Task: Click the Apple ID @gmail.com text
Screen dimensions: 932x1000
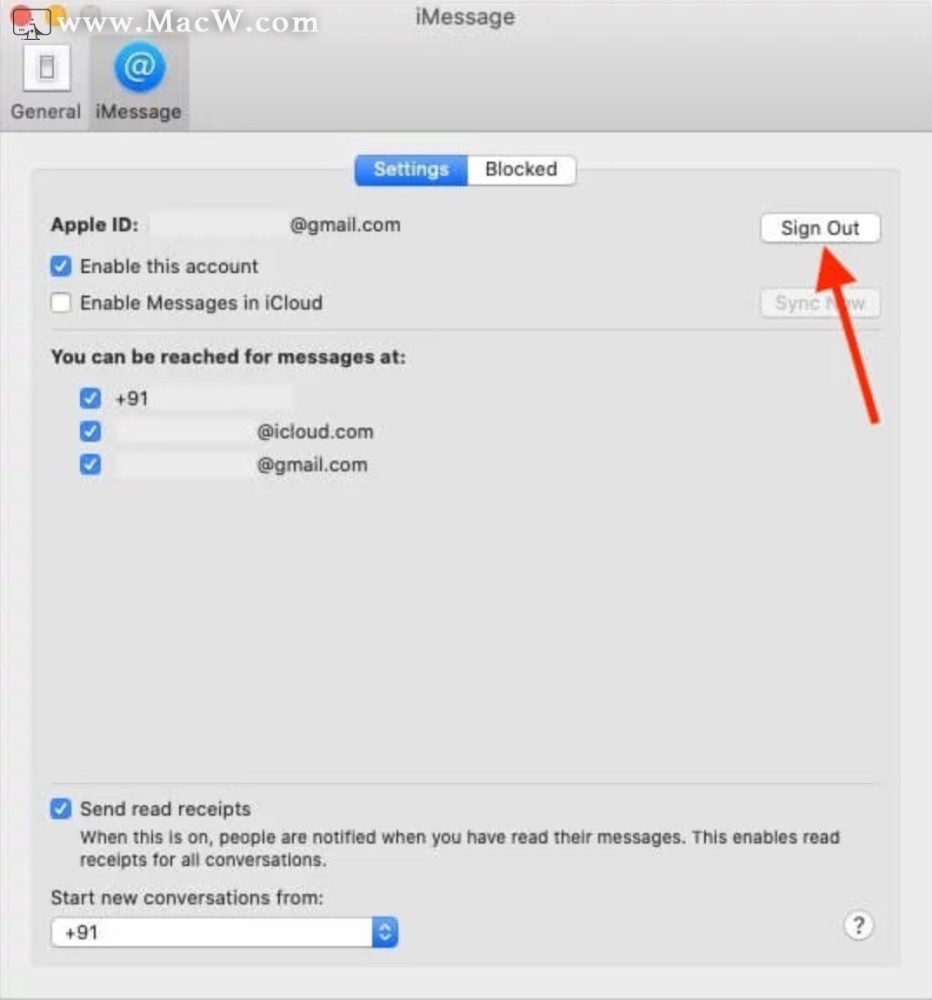Action: coord(345,225)
